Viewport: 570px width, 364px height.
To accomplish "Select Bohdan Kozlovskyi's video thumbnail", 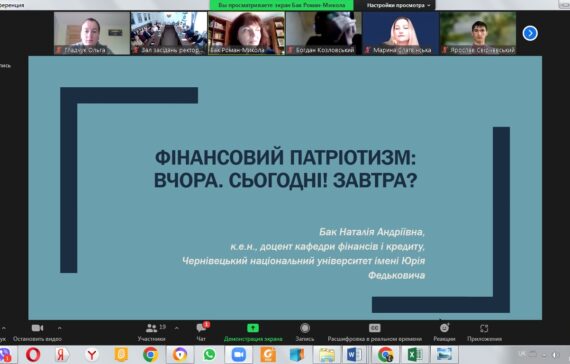I will point(324,33).
